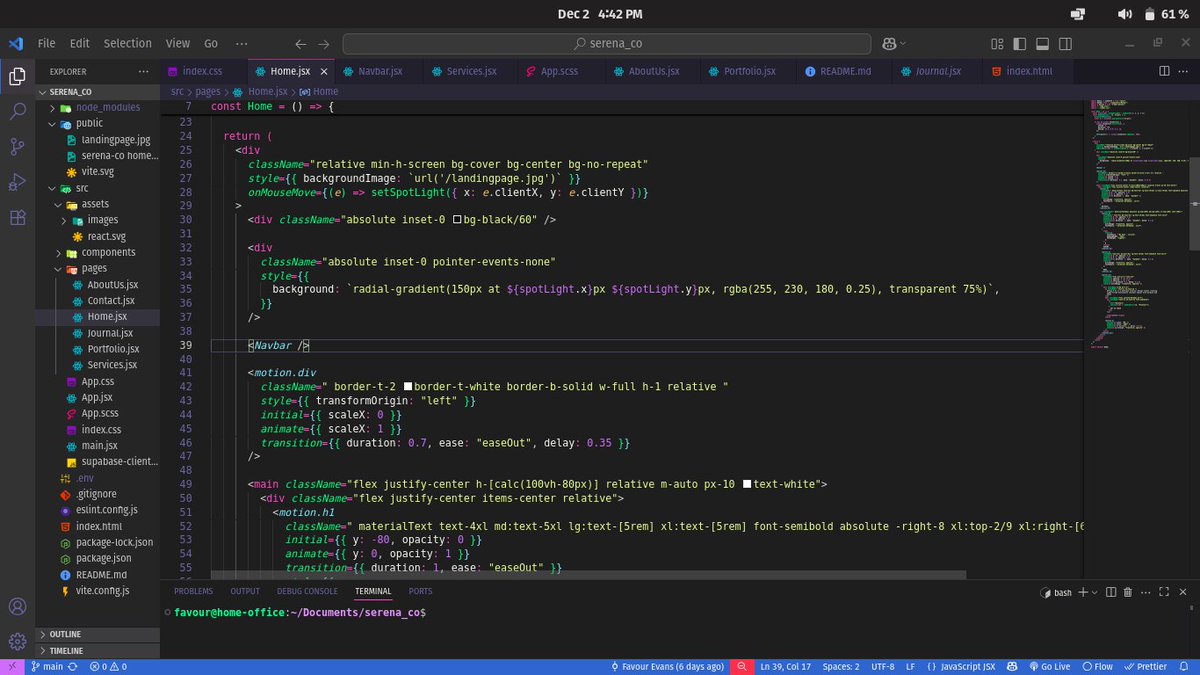Open the View menu
1200x675 pixels.
pos(177,43)
